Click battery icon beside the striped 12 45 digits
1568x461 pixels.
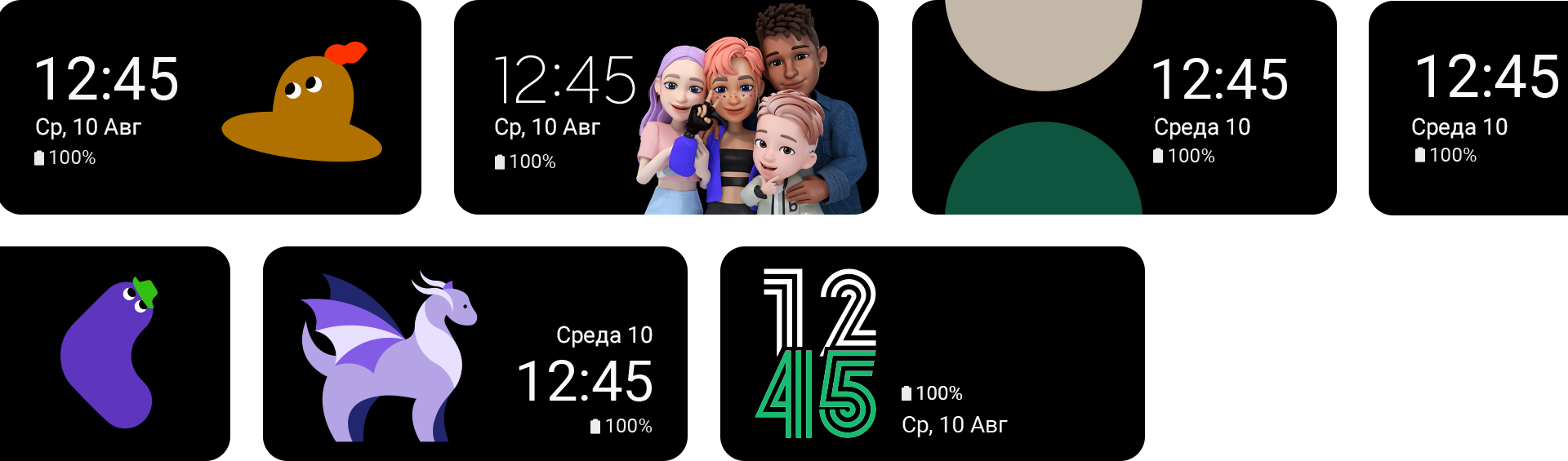(906, 393)
